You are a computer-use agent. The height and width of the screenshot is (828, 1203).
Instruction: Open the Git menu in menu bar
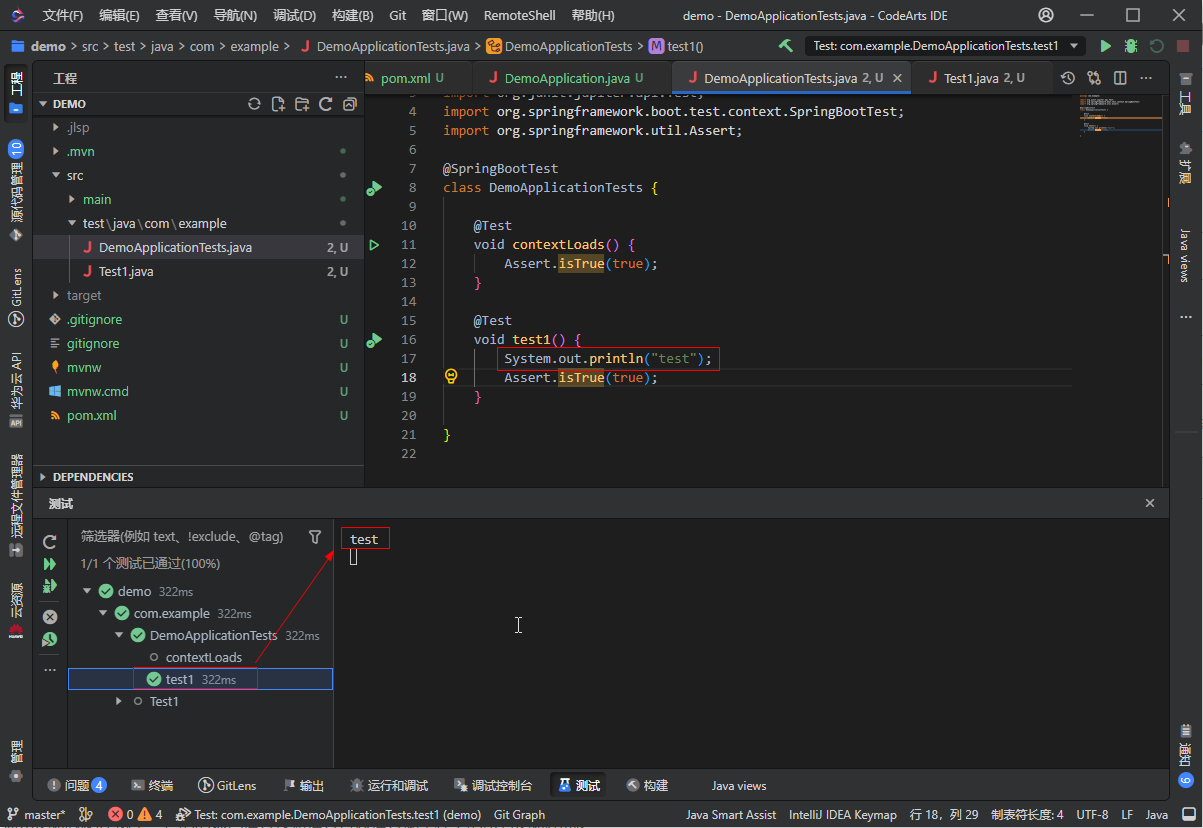(397, 16)
